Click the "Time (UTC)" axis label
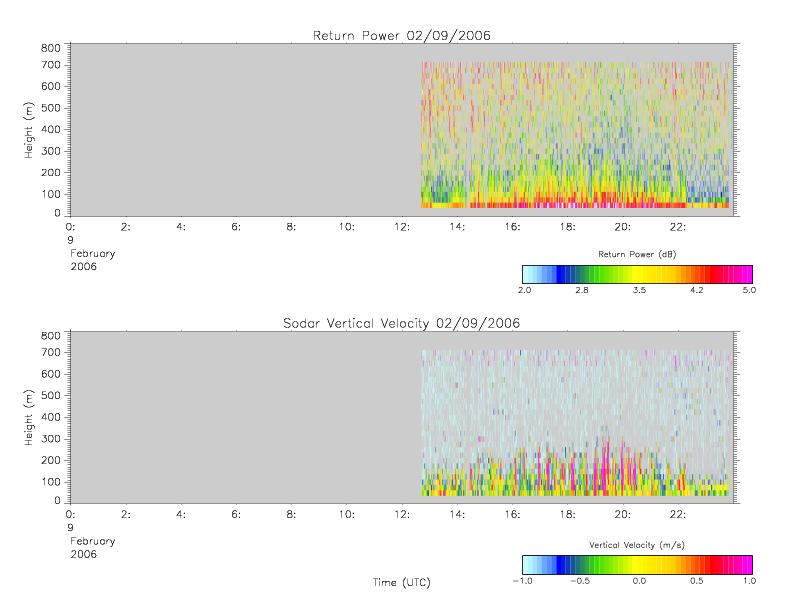This screenshot has height=611, width=791. (402, 582)
